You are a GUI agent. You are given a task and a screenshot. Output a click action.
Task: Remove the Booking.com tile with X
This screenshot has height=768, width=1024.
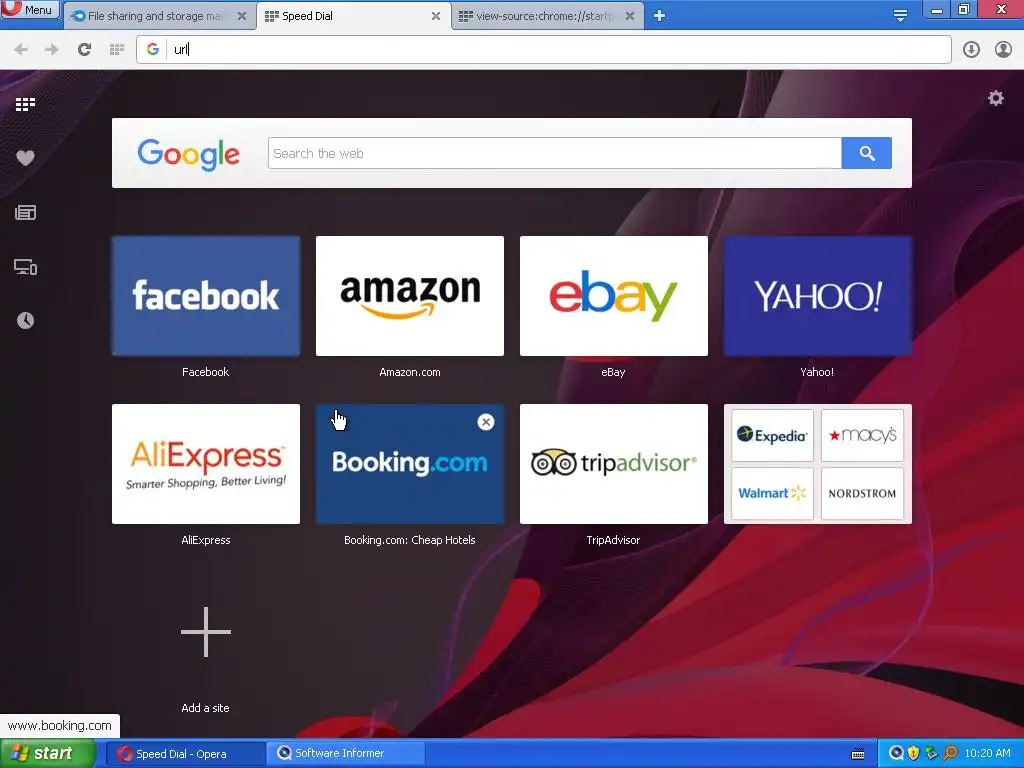click(x=486, y=422)
